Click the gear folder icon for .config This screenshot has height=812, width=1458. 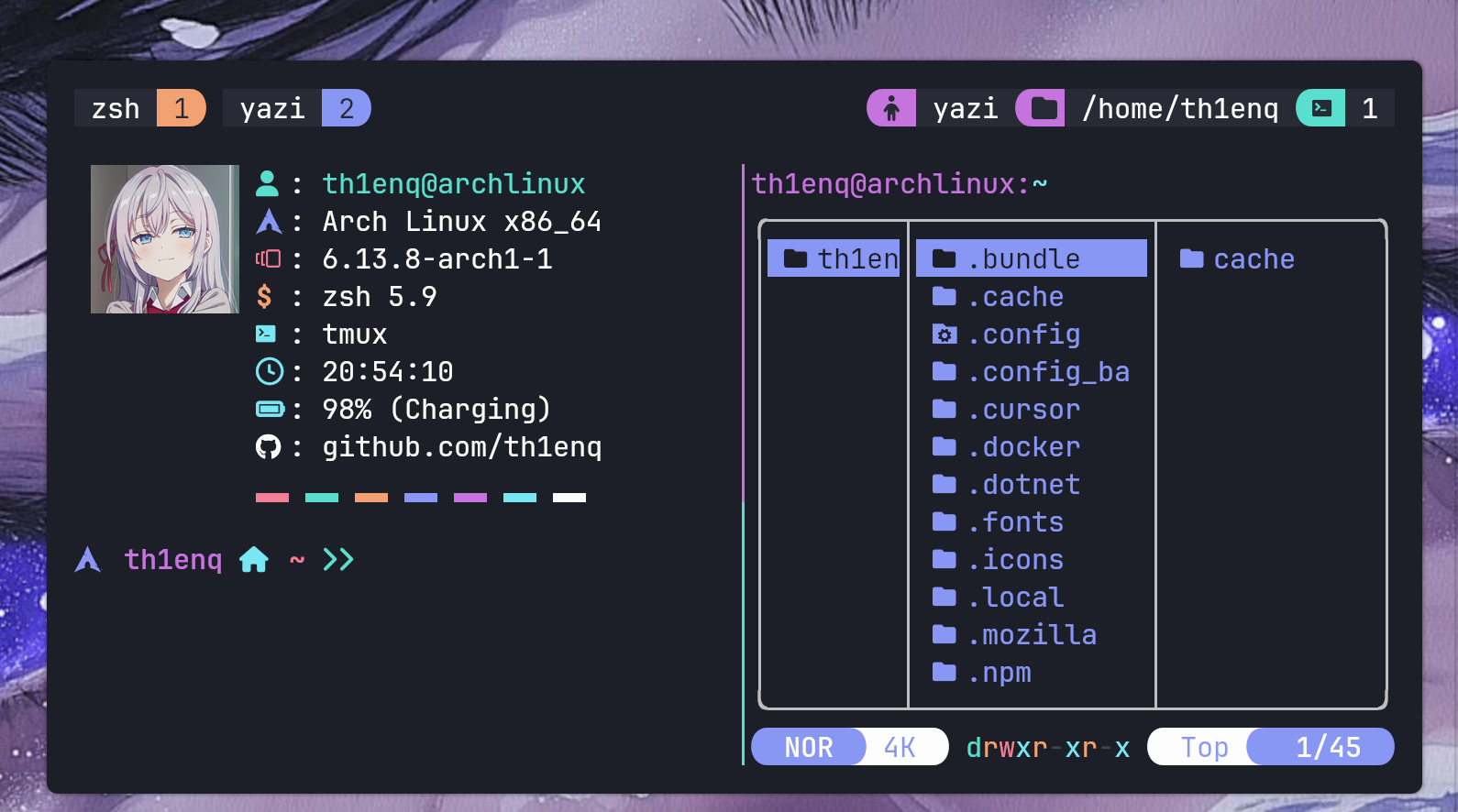tap(944, 335)
